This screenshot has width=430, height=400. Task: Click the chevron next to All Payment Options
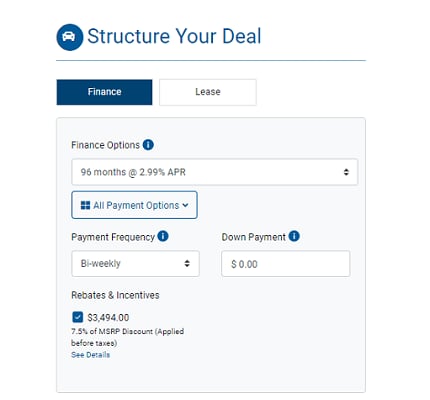(185, 205)
